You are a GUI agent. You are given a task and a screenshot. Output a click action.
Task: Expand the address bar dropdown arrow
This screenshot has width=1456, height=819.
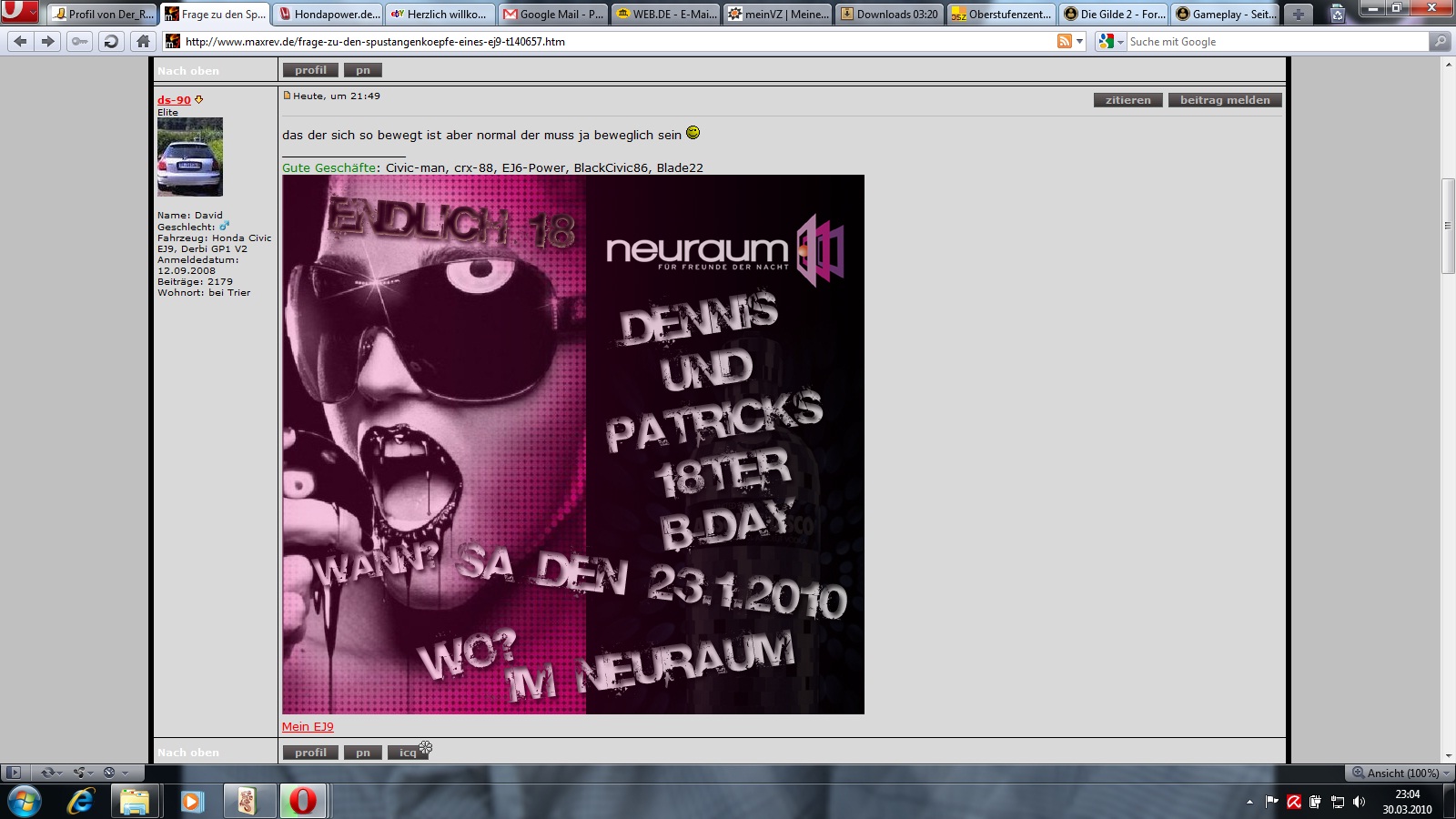1080,41
